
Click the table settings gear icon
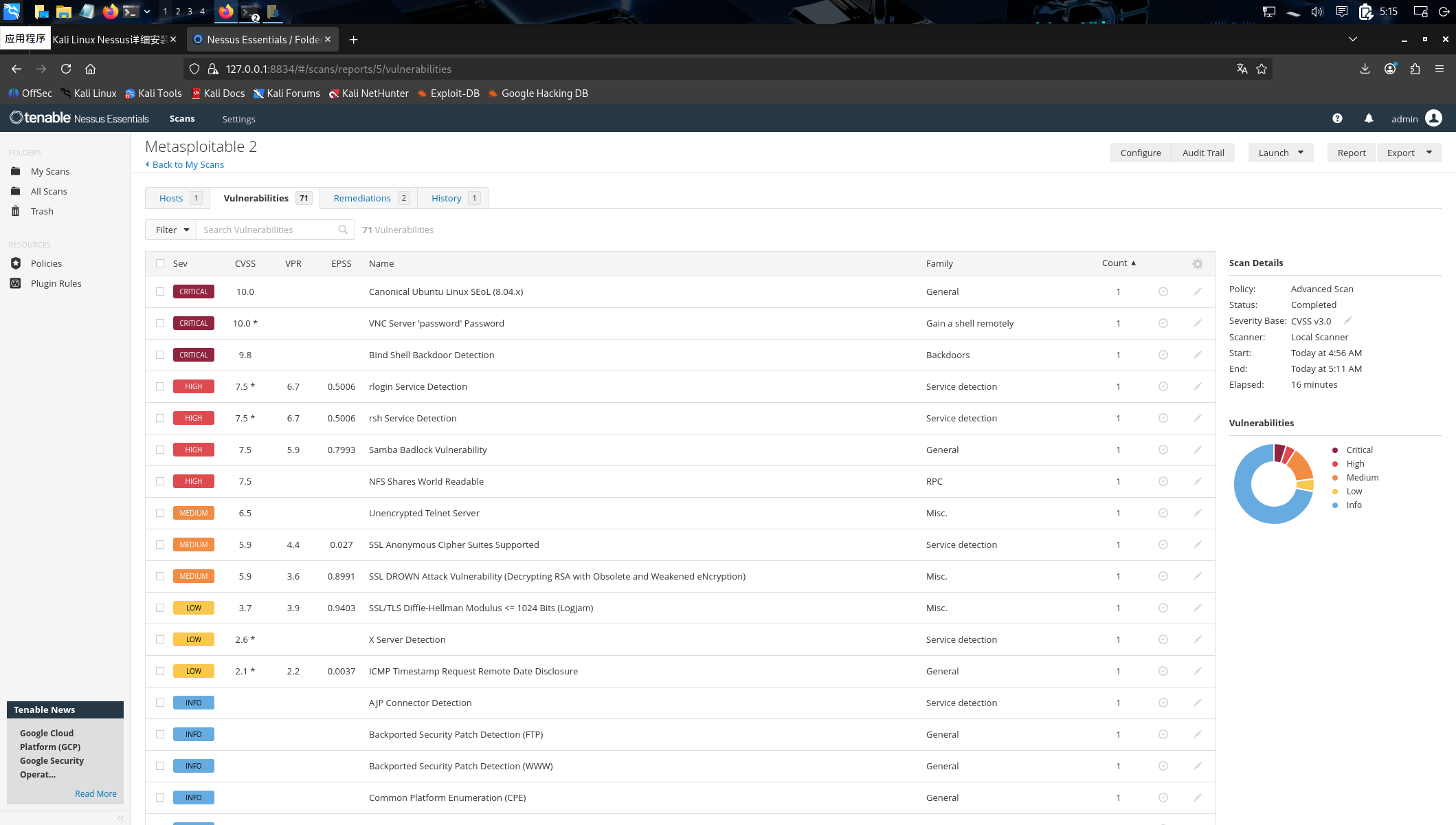[1198, 264]
